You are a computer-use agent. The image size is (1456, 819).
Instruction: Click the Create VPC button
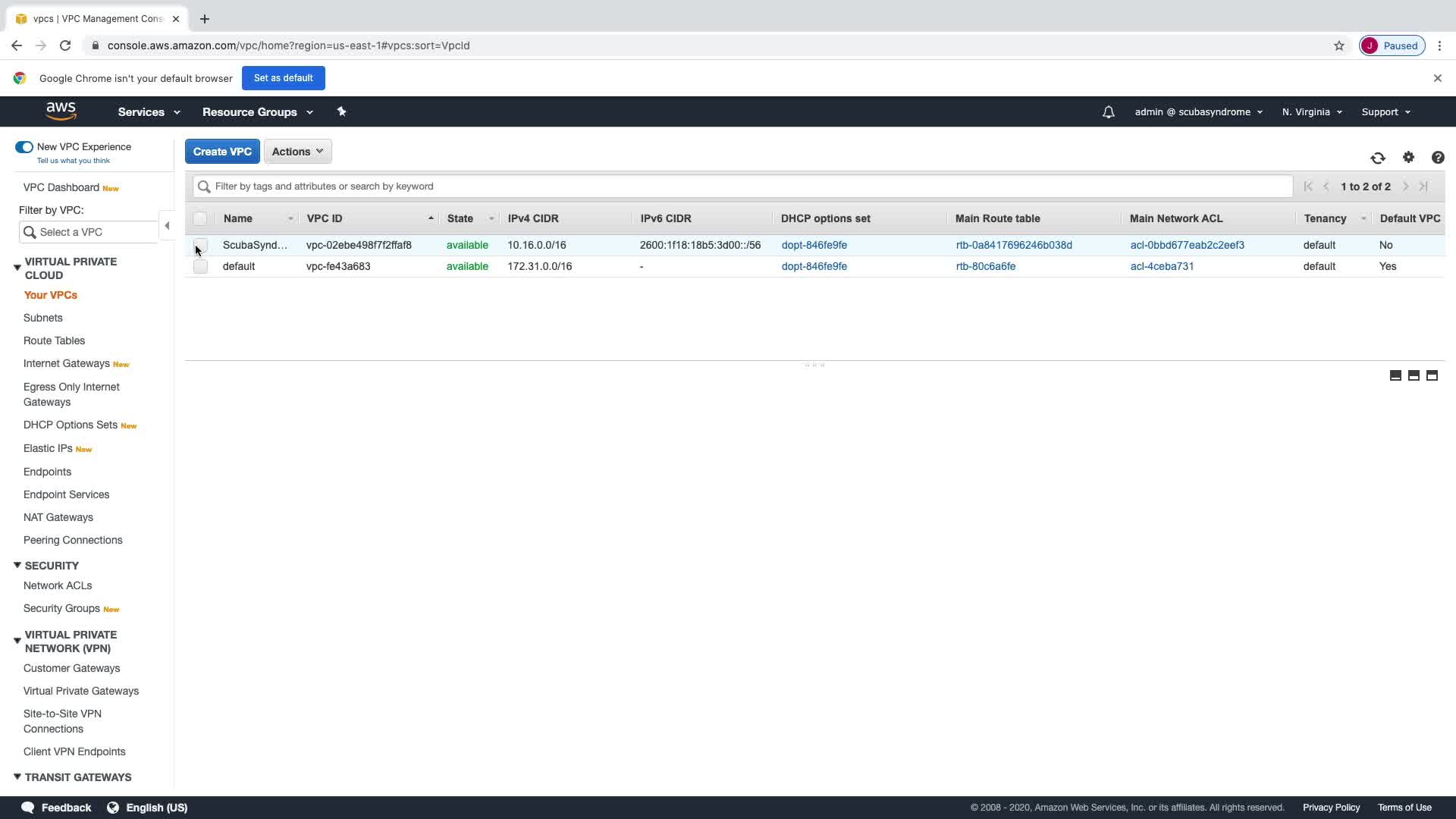(x=222, y=152)
